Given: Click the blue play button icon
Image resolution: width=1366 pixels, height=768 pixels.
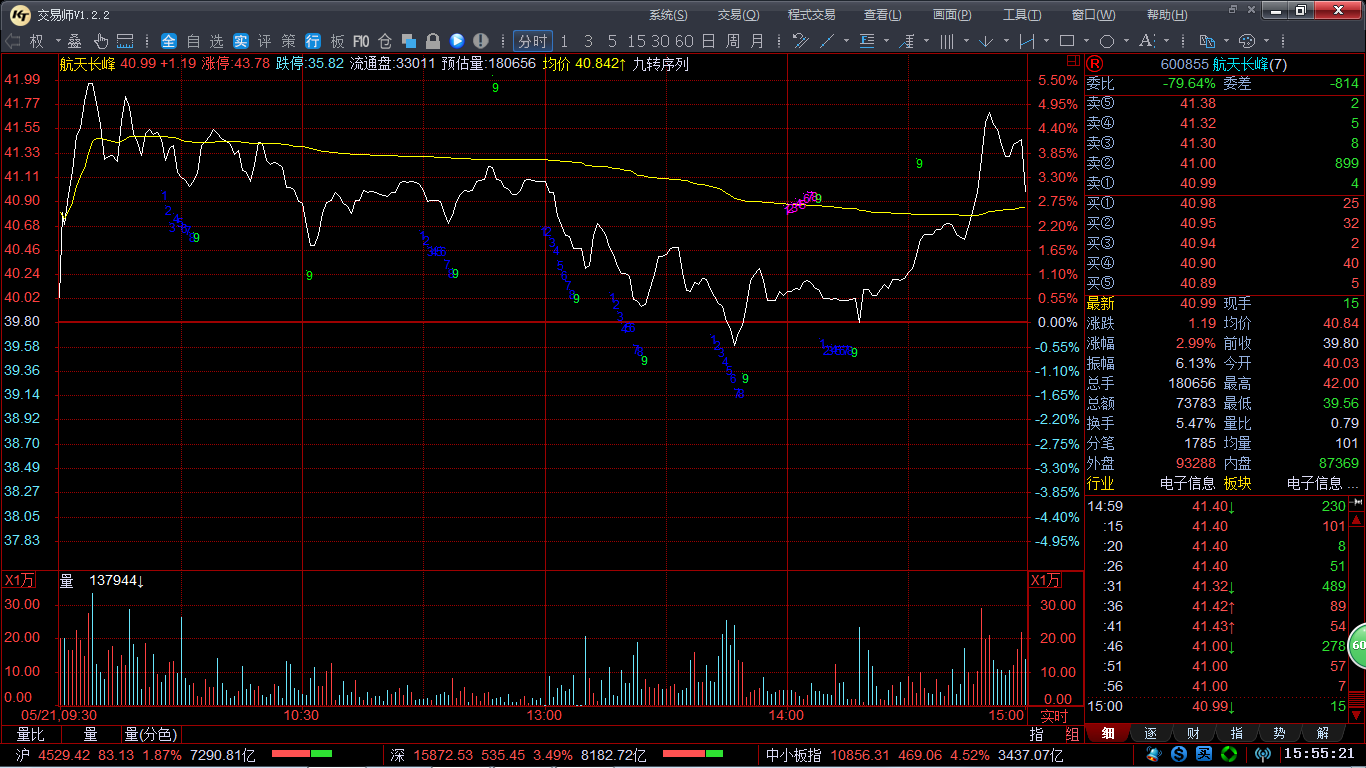Looking at the screenshot, I should tap(457, 41).
